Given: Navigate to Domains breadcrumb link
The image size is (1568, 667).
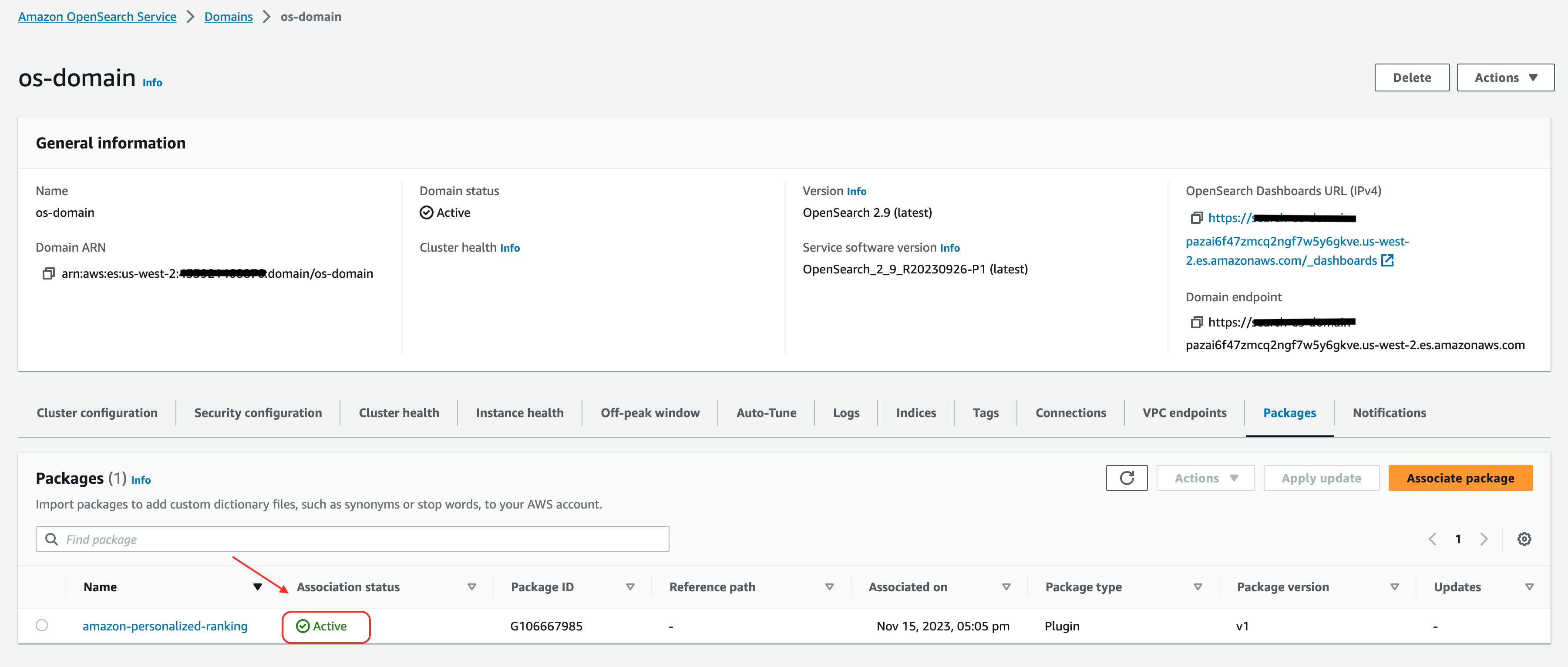Looking at the screenshot, I should [228, 17].
